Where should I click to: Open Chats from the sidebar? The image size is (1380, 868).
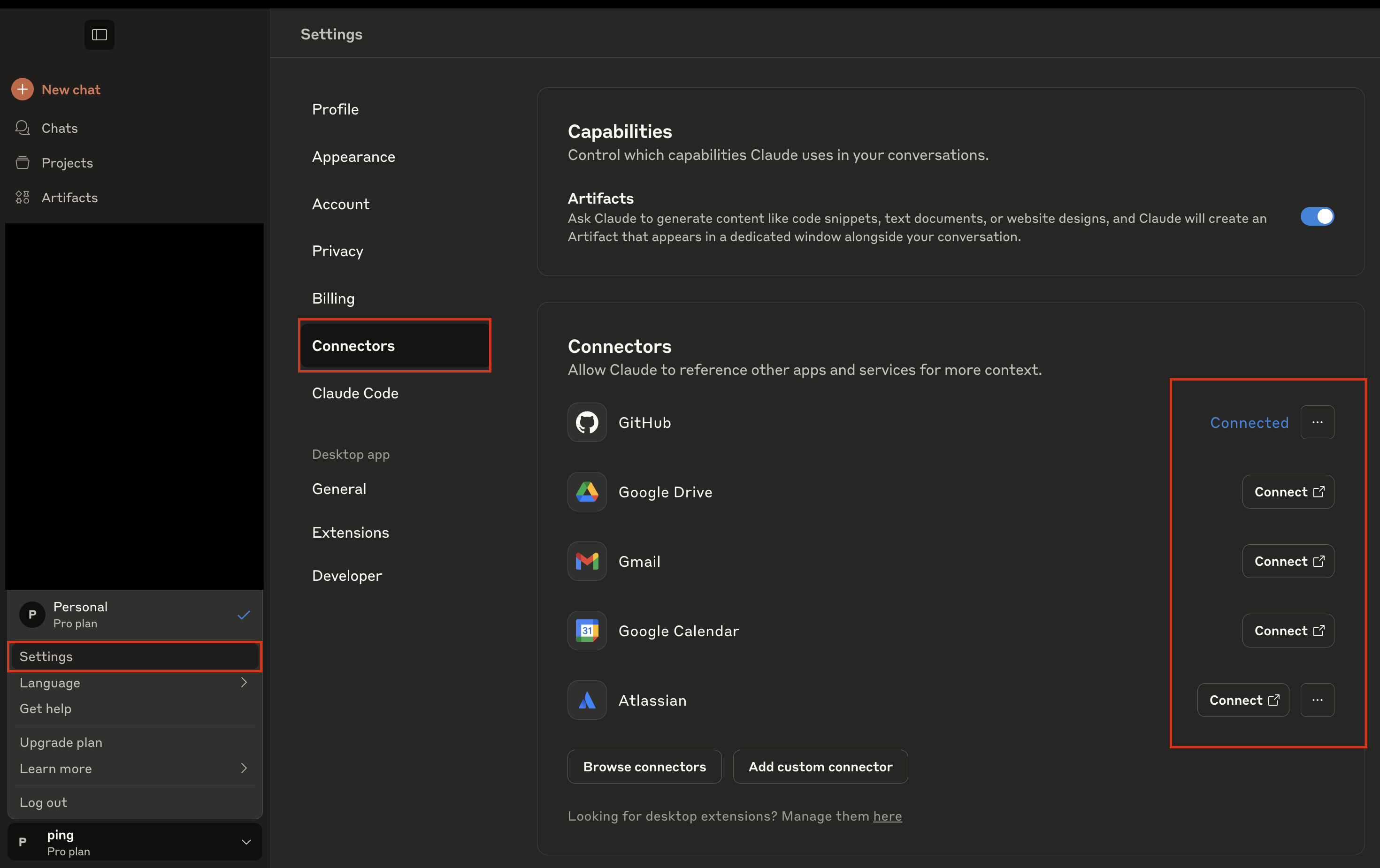59,128
